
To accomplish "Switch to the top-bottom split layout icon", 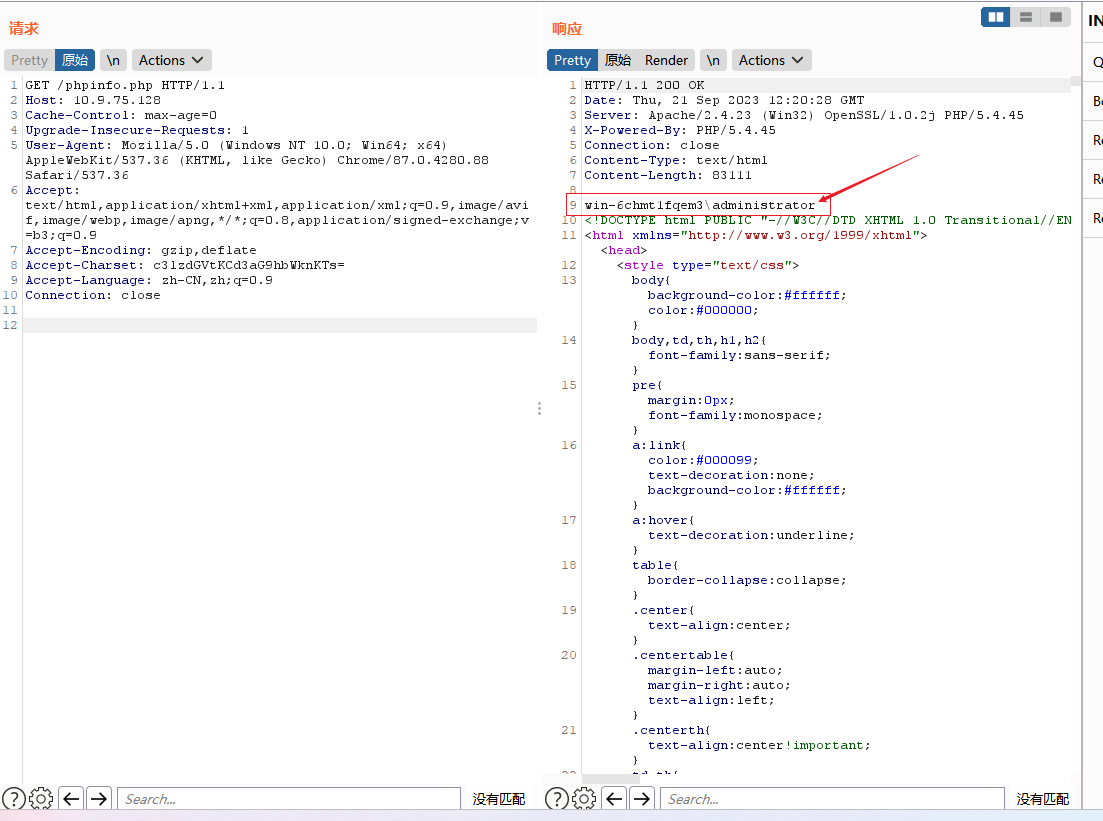I will [1025, 17].
